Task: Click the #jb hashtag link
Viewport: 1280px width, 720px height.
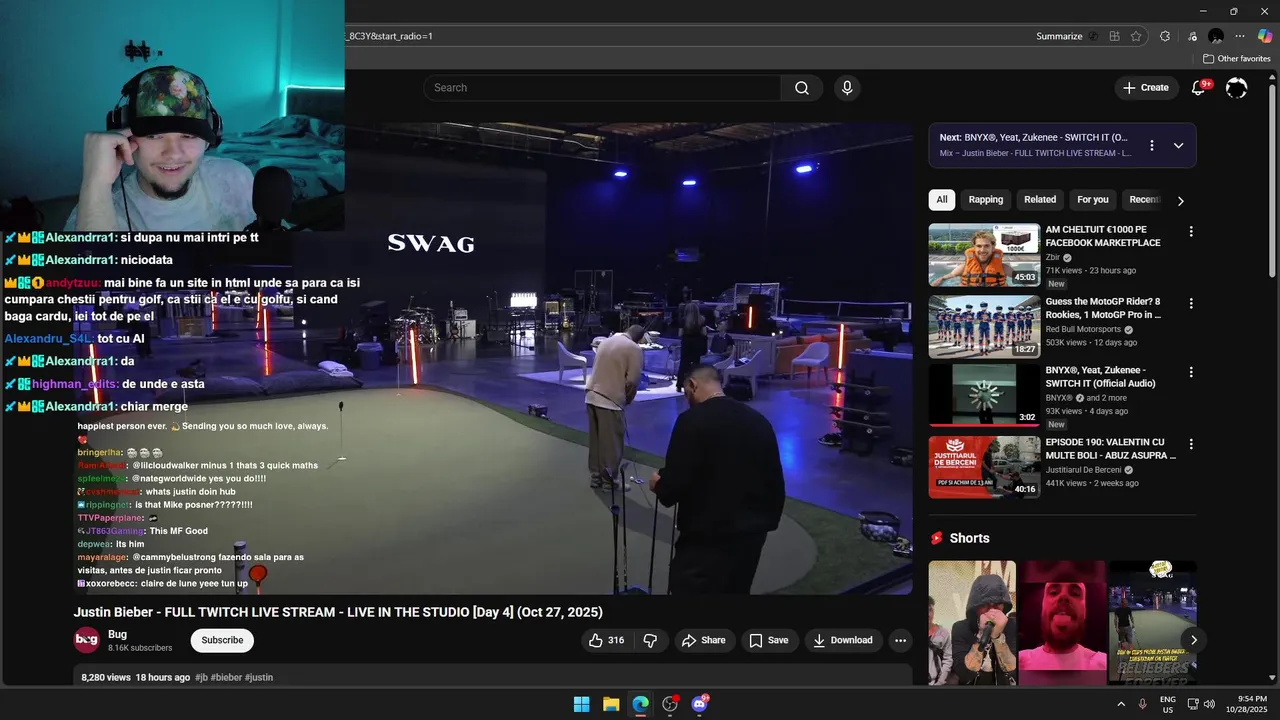Action: point(201,677)
